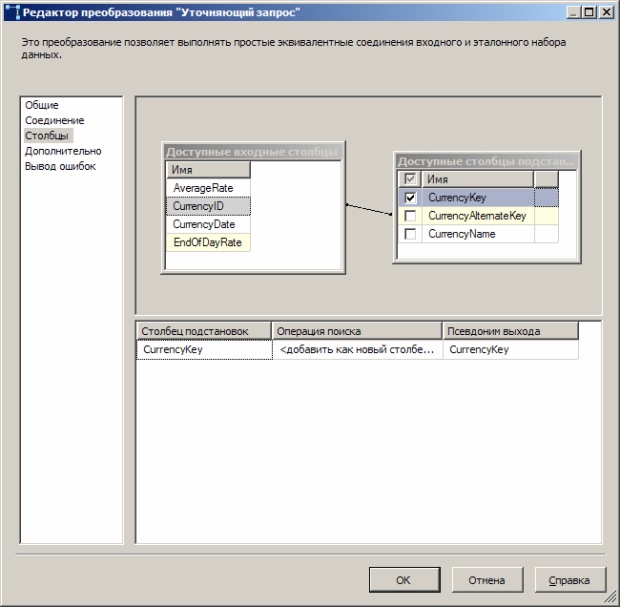This screenshot has width=620, height=607.
Task: Open help with Справка button
Action: (570, 579)
